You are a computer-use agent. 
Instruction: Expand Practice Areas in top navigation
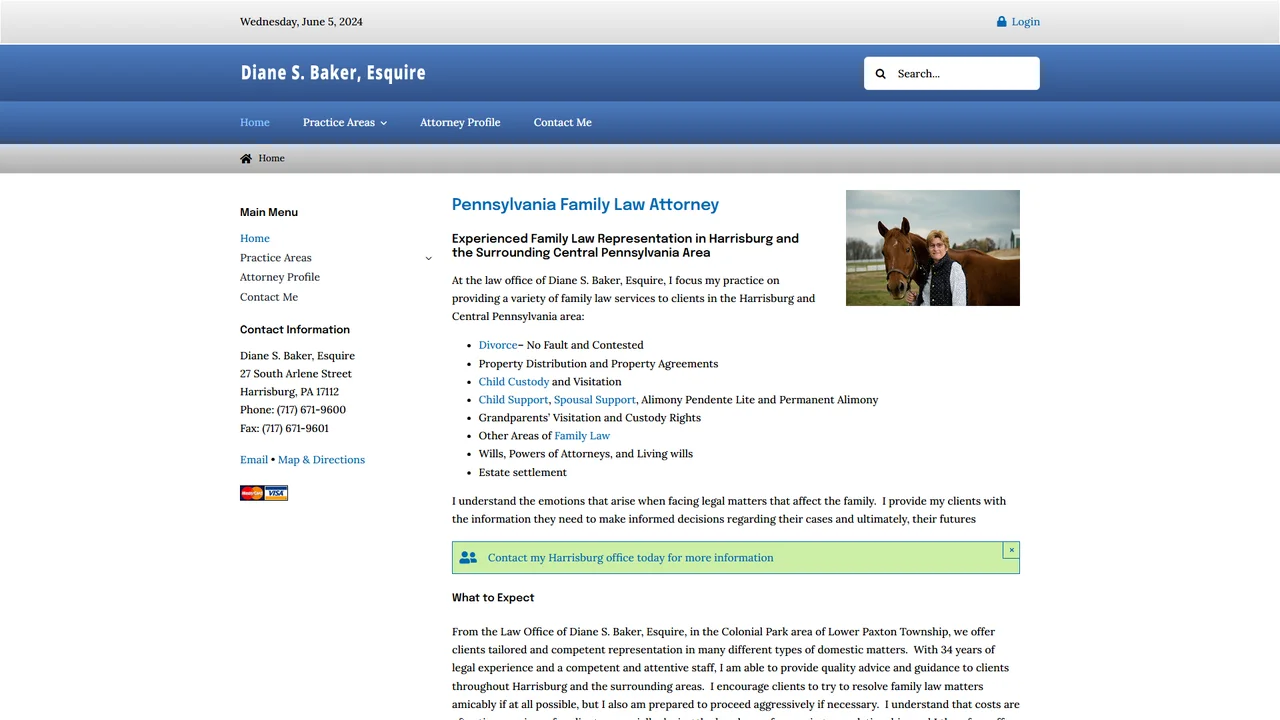[345, 122]
